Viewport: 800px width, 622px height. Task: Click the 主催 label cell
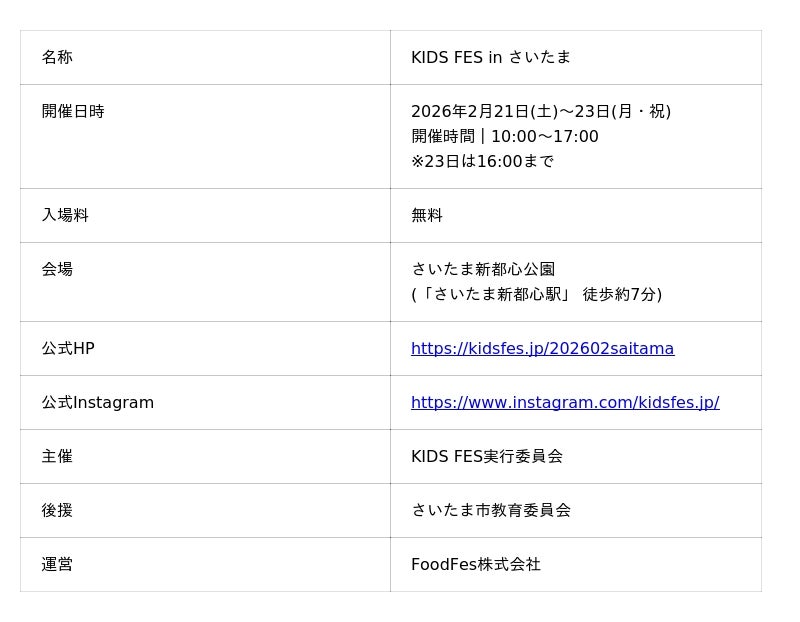click(x=57, y=457)
